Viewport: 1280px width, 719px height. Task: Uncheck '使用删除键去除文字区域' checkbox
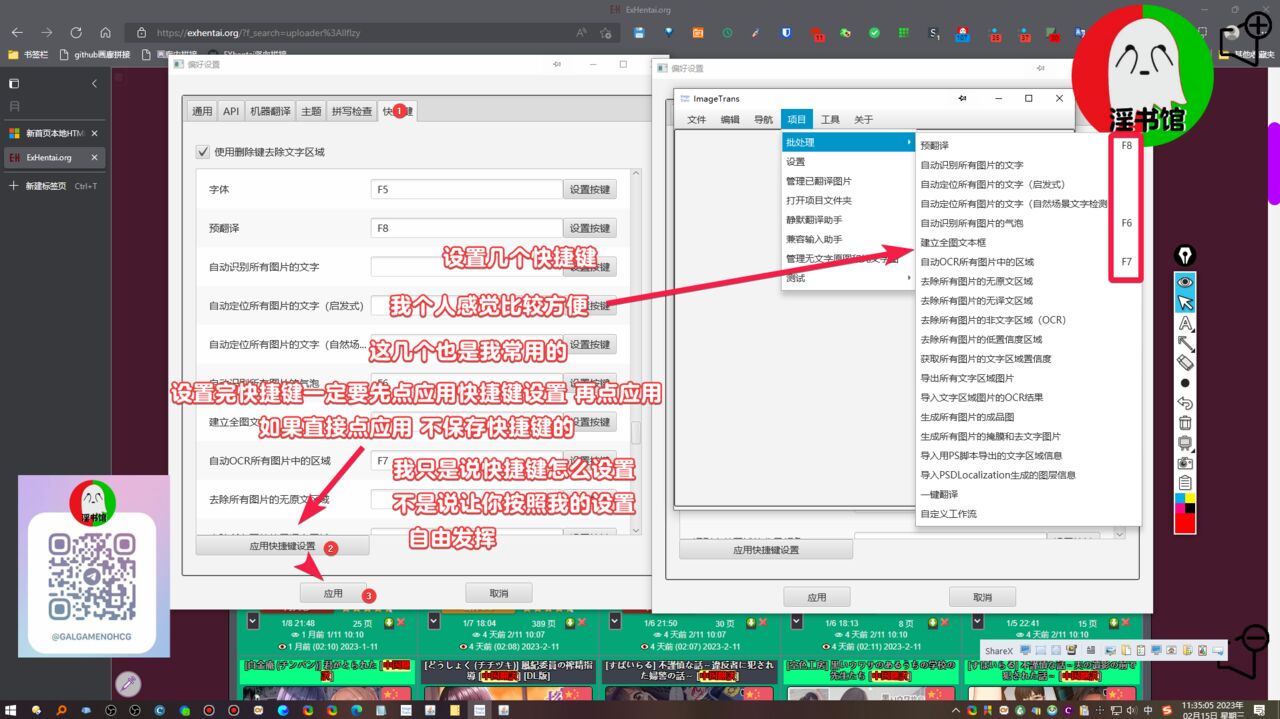pos(203,152)
